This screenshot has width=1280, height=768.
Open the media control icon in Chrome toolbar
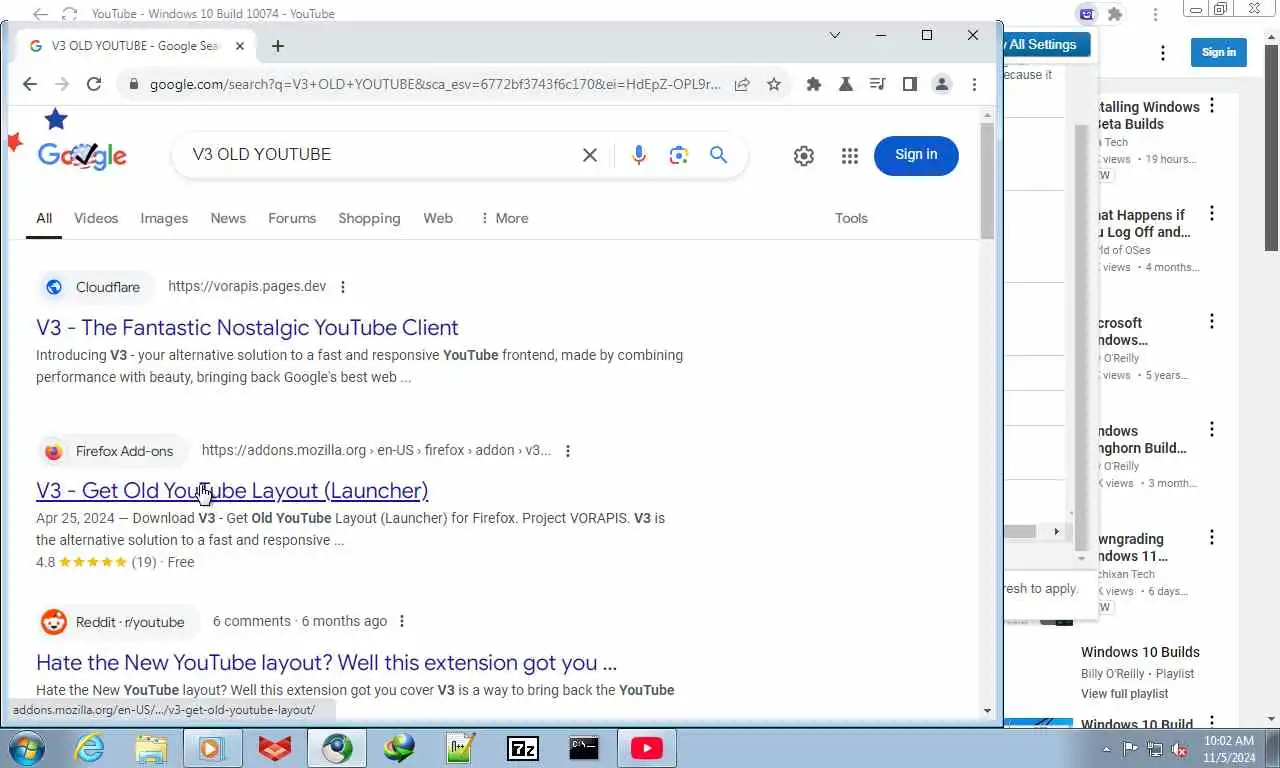pyautogui.click(x=878, y=85)
